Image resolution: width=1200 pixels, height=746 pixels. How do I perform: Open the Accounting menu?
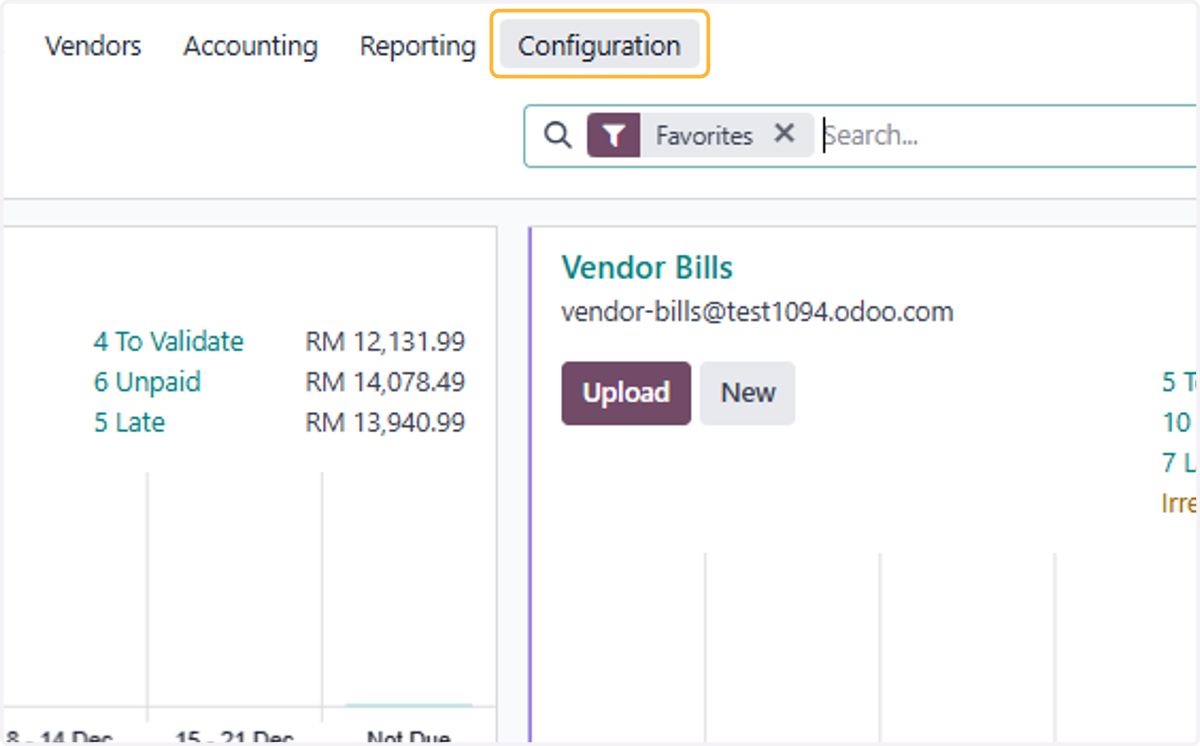(250, 46)
